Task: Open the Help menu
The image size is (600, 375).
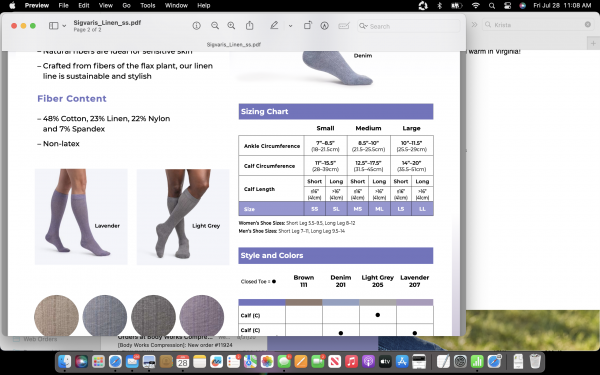Action: pos(204,5)
